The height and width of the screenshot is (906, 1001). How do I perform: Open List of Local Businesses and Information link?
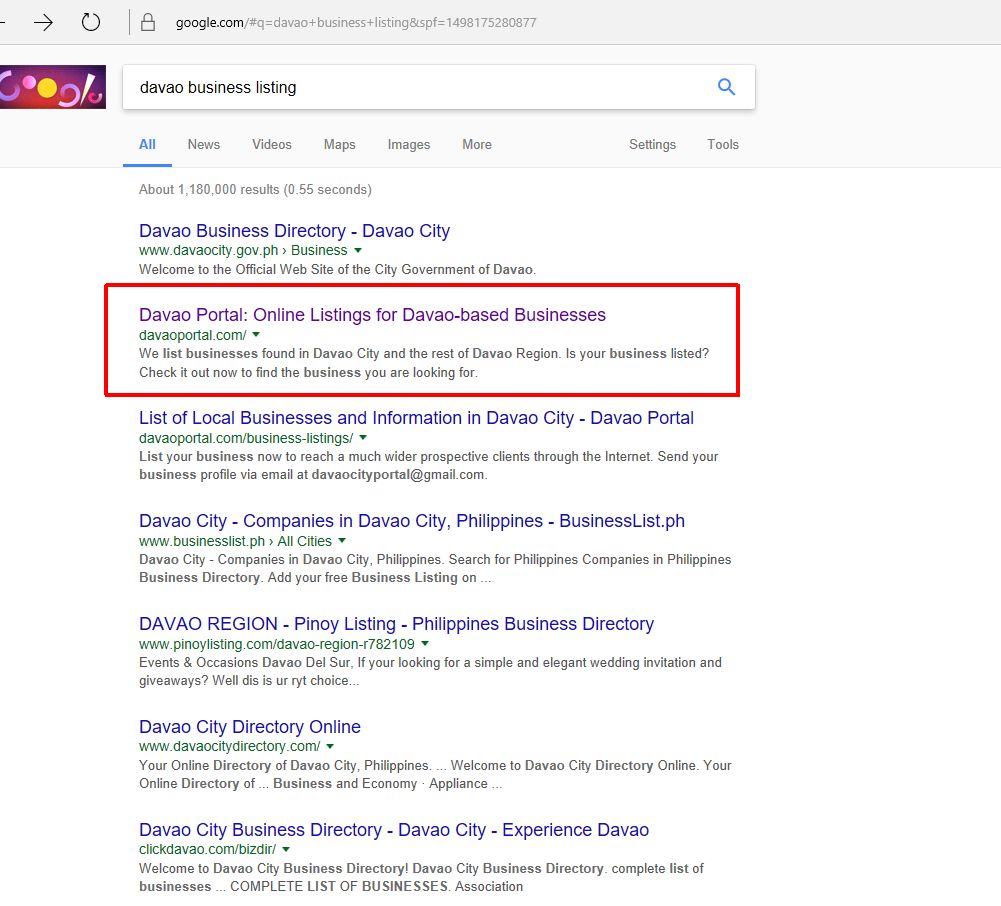pyautogui.click(x=416, y=418)
